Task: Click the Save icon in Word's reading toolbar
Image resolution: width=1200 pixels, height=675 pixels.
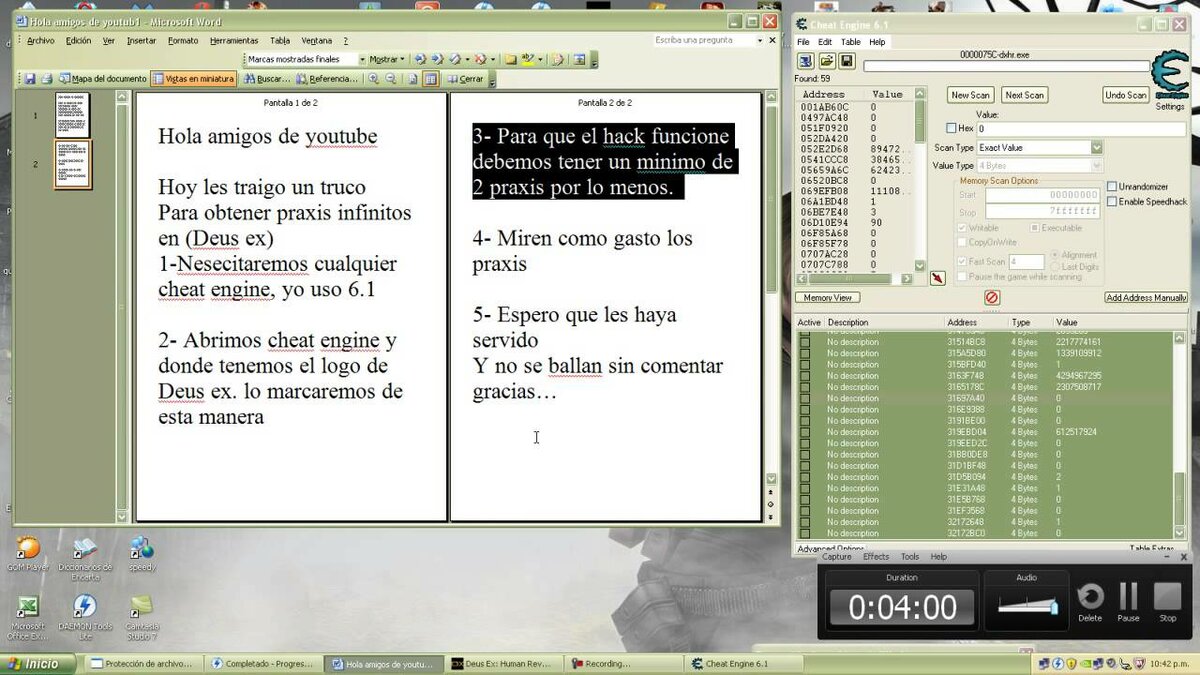Action: (x=30, y=79)
